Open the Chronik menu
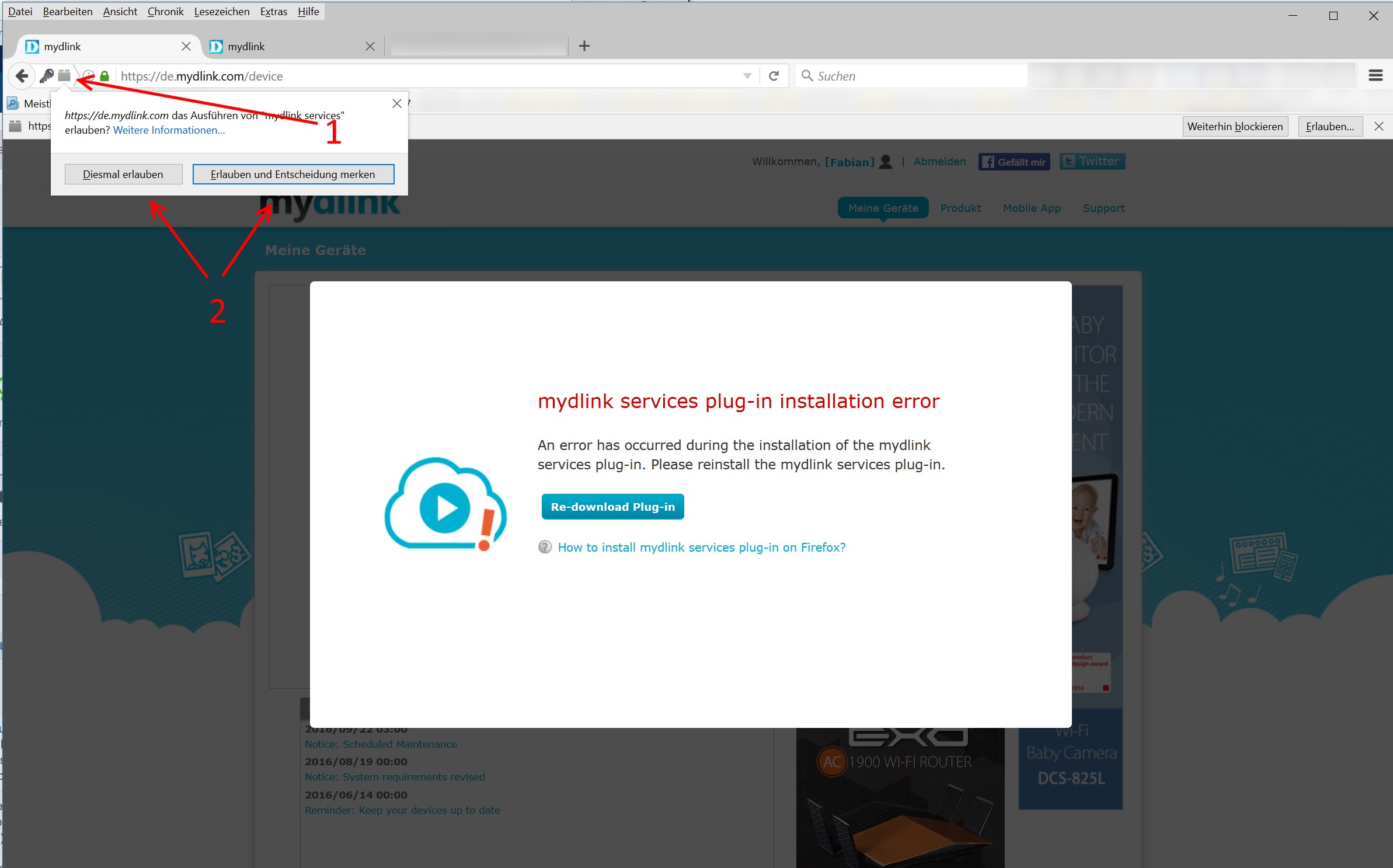The width and height of the screenshot is (1393, 868). [165, 11]
